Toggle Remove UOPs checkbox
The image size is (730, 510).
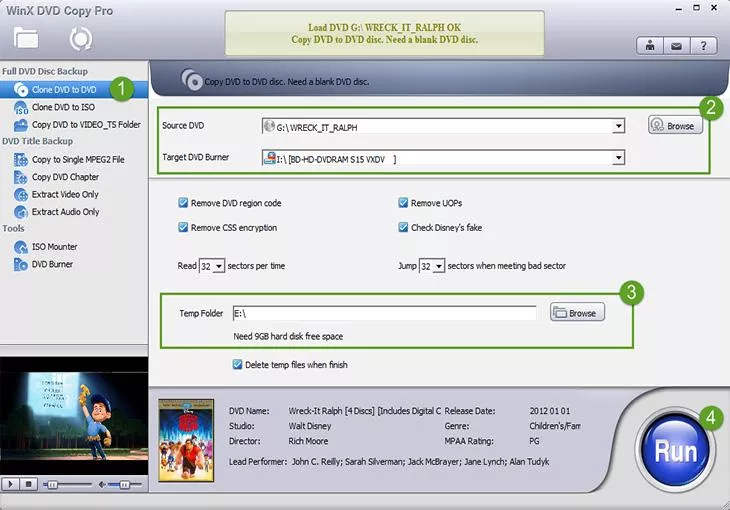pyautogui.click(x=403, y=203)
